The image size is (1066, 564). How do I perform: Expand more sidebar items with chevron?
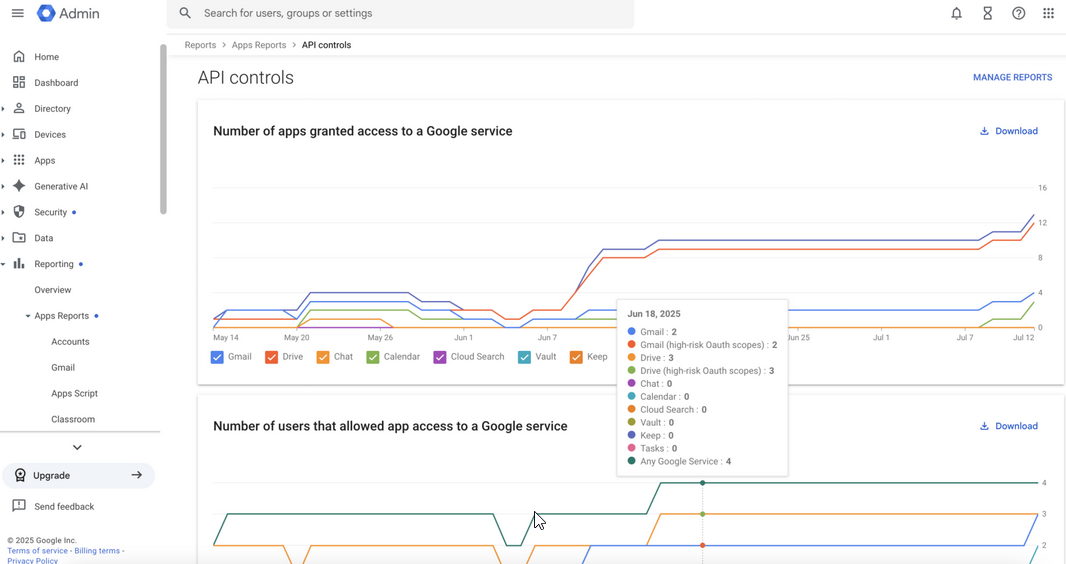(78, 447)
